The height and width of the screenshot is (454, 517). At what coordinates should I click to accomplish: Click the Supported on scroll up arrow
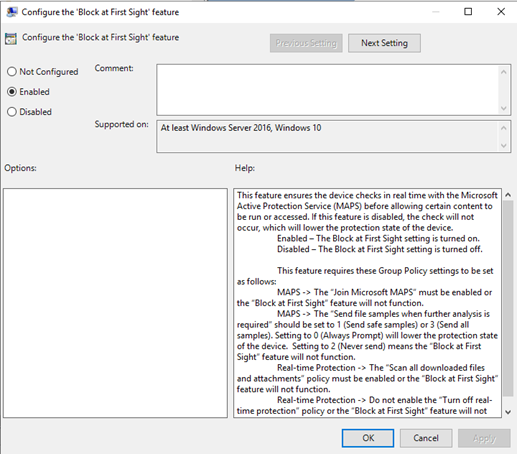pyautogui.click(x=504, y=128)
